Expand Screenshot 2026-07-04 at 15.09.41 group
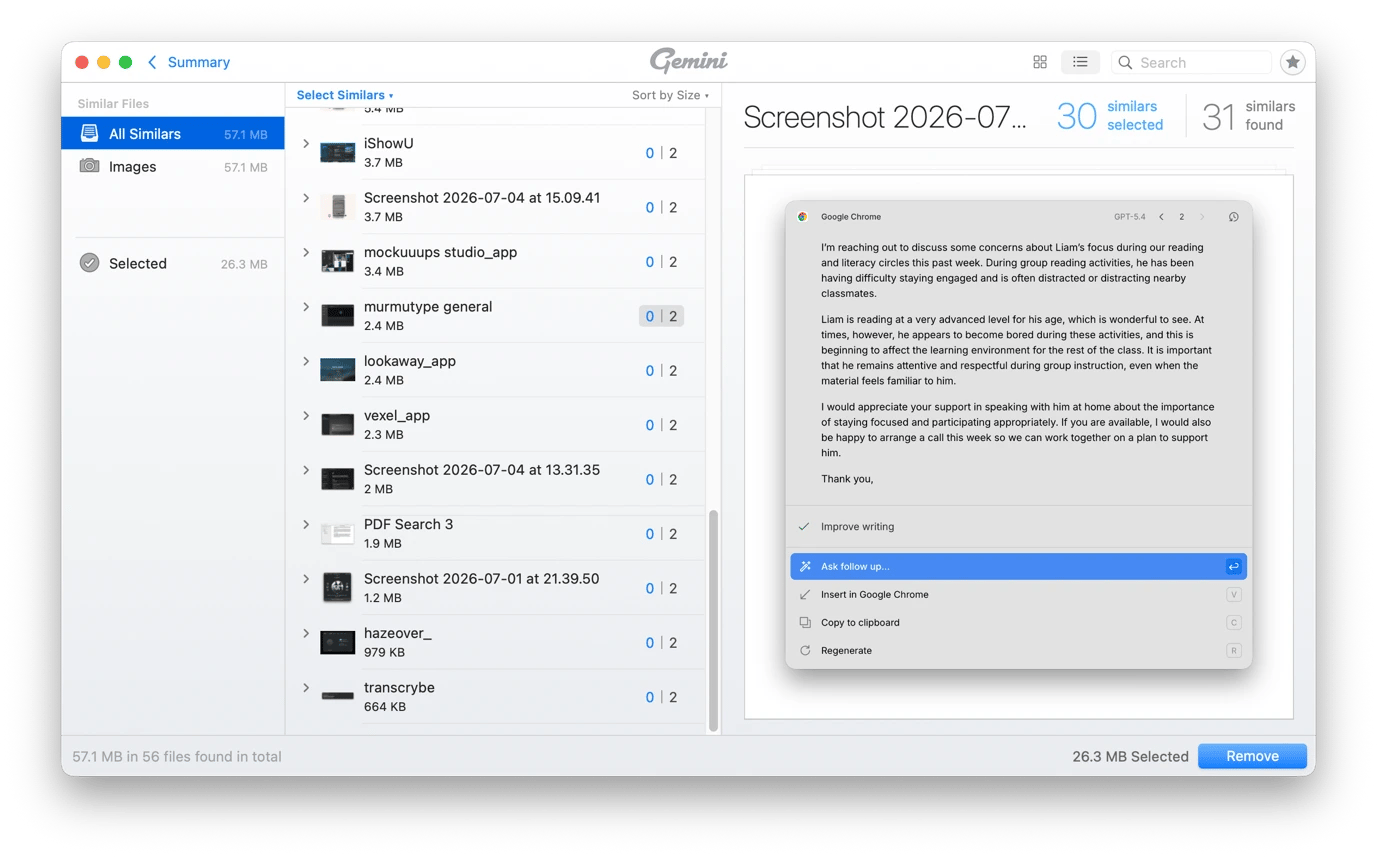The height and width of the screenshot is (857, 1377). pyautogui.click(x=306, y=198)
